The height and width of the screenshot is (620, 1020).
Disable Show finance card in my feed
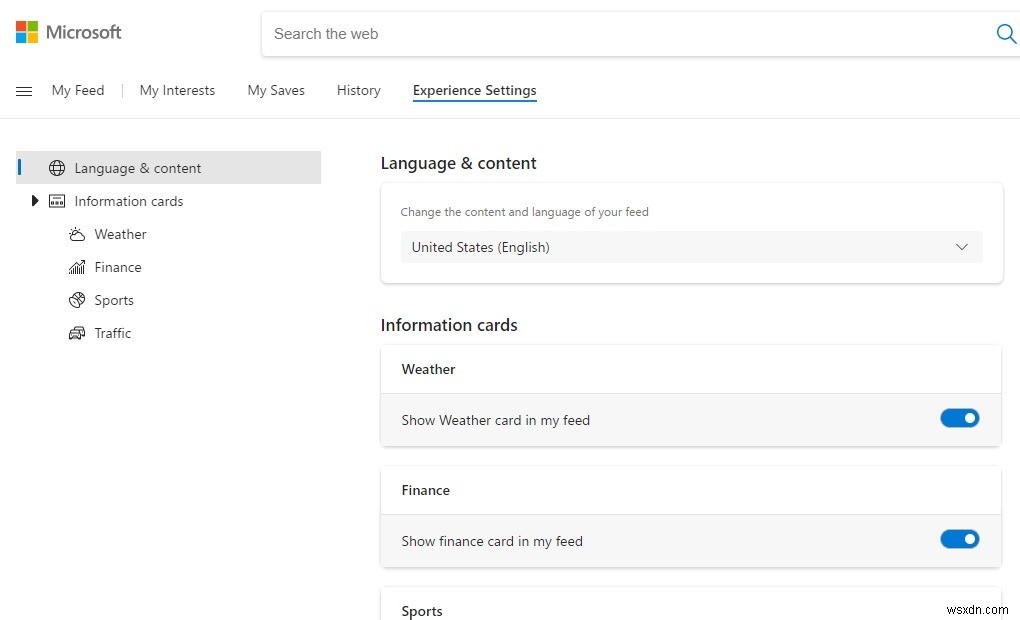point(959,539)
